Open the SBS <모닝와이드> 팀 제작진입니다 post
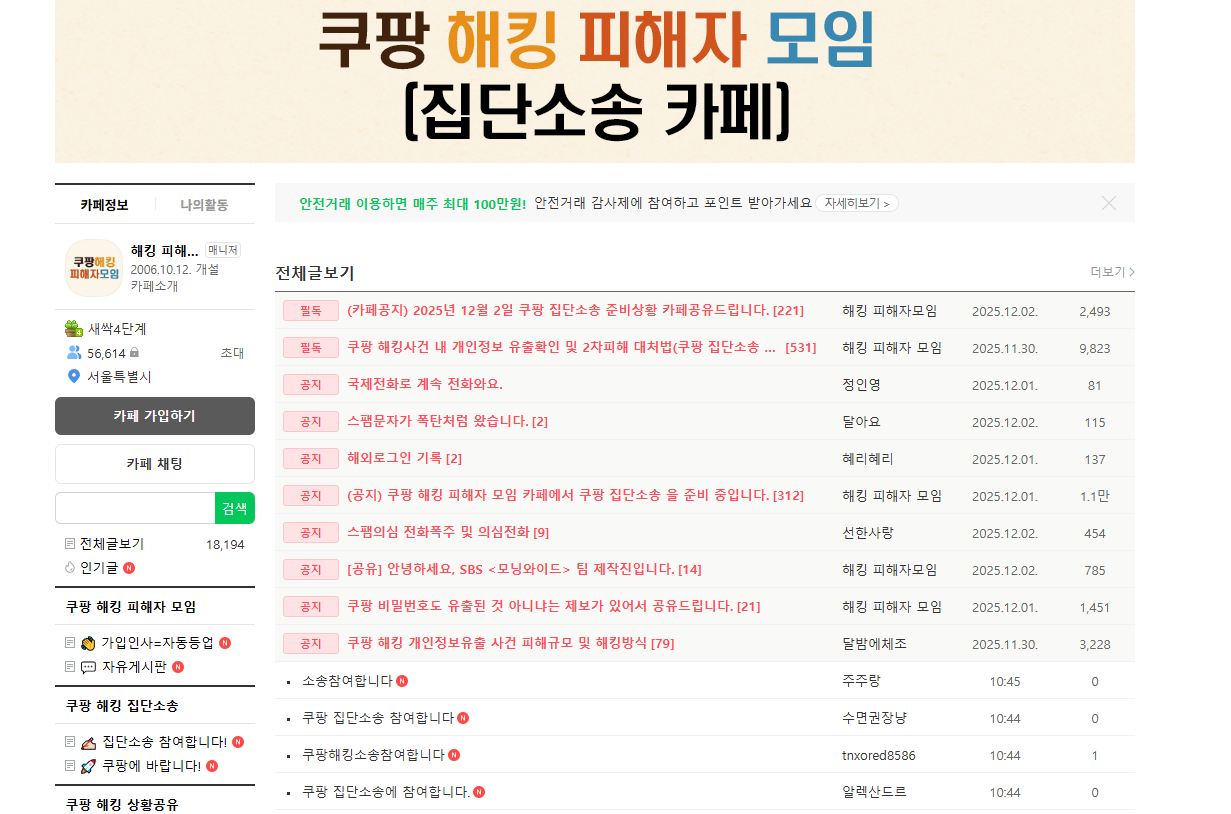Image resolution: width=1231 pixels, height=814 pixels. pyautogui.click(x=511, y=569)
